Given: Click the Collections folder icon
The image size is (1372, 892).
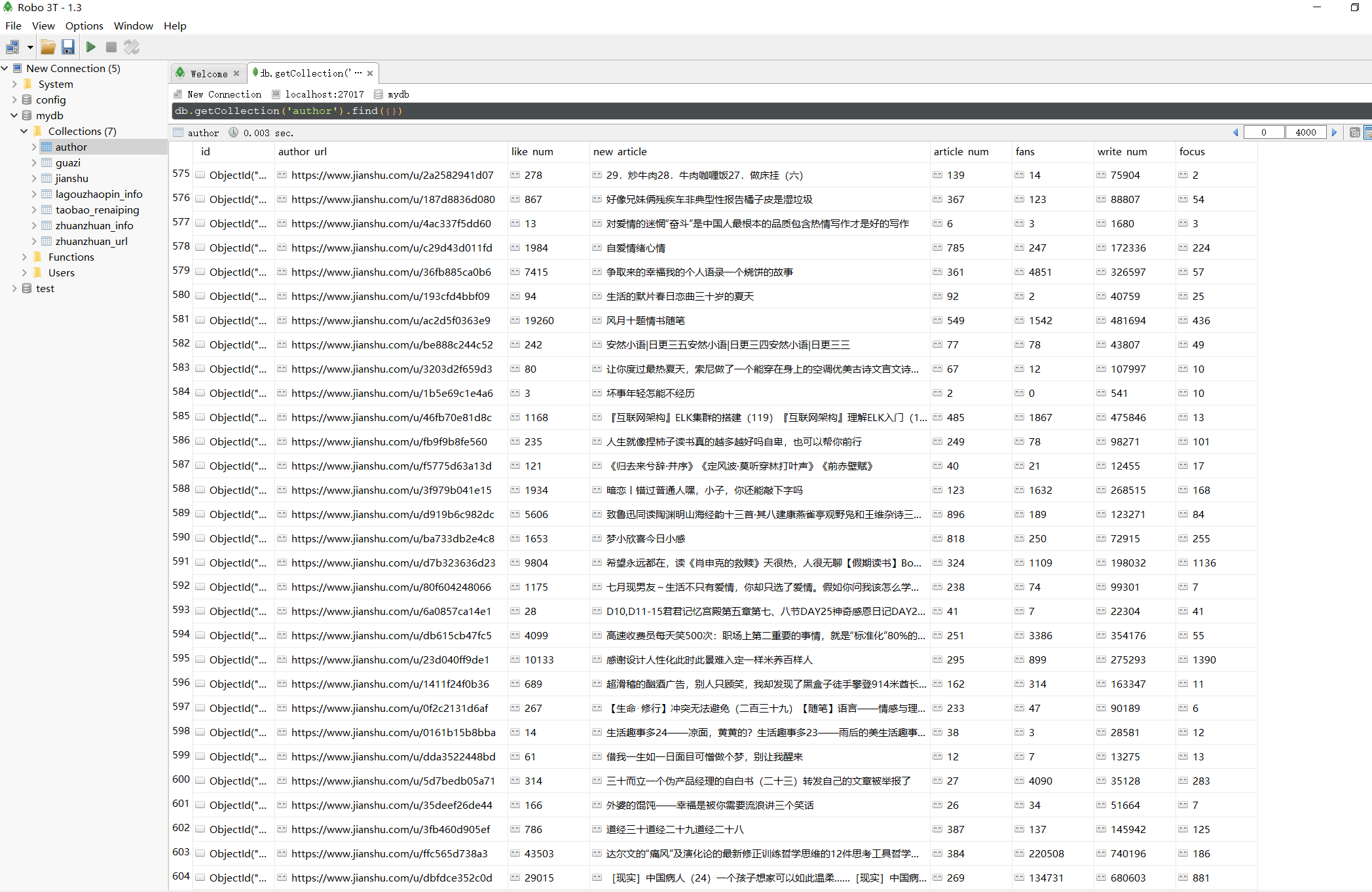Looking at the screenshot, I should [x=38, y=131].
